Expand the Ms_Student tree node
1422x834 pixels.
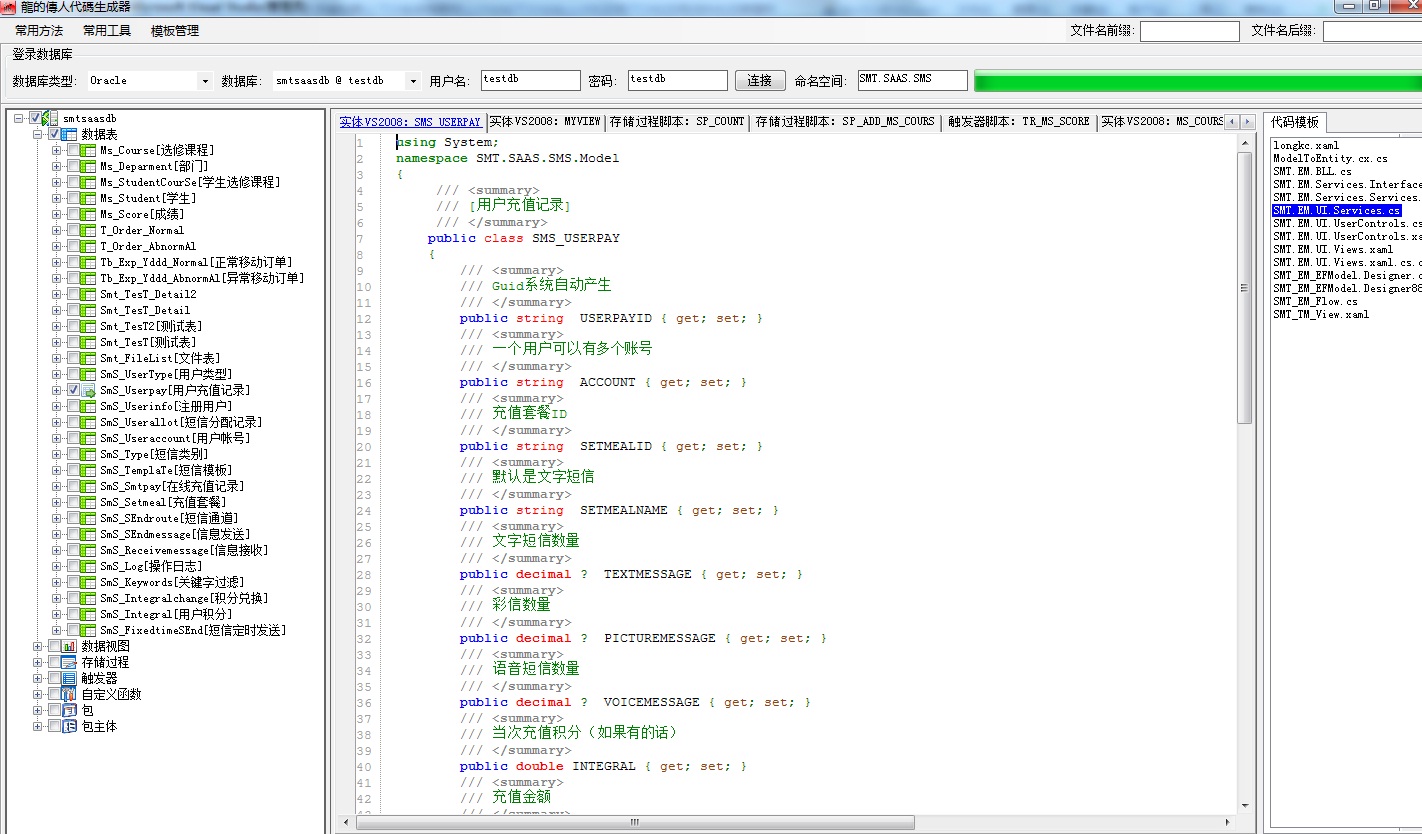57,198
